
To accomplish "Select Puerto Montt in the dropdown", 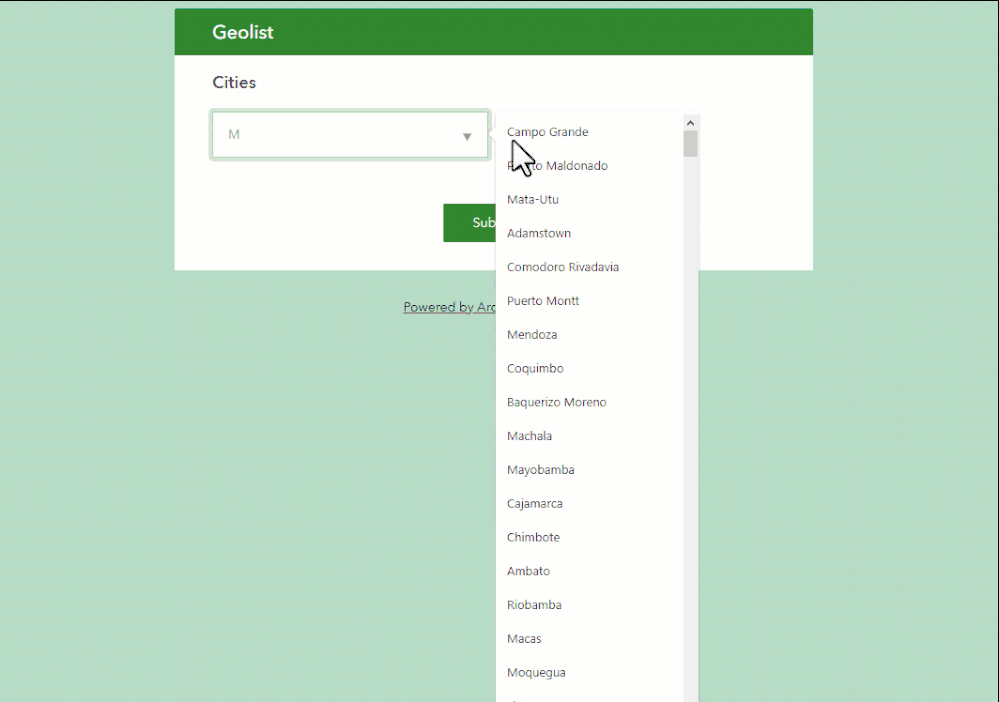I will click(x=543, y=300).
